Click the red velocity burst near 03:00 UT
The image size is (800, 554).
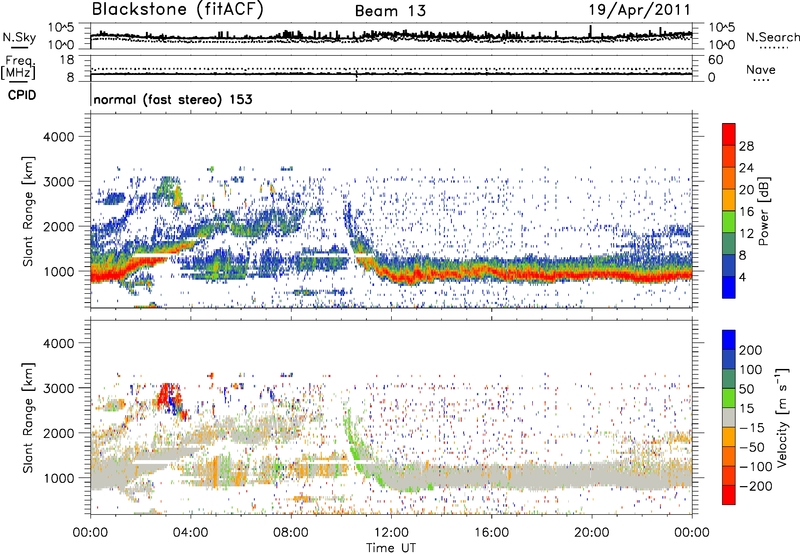coord(165,395)
